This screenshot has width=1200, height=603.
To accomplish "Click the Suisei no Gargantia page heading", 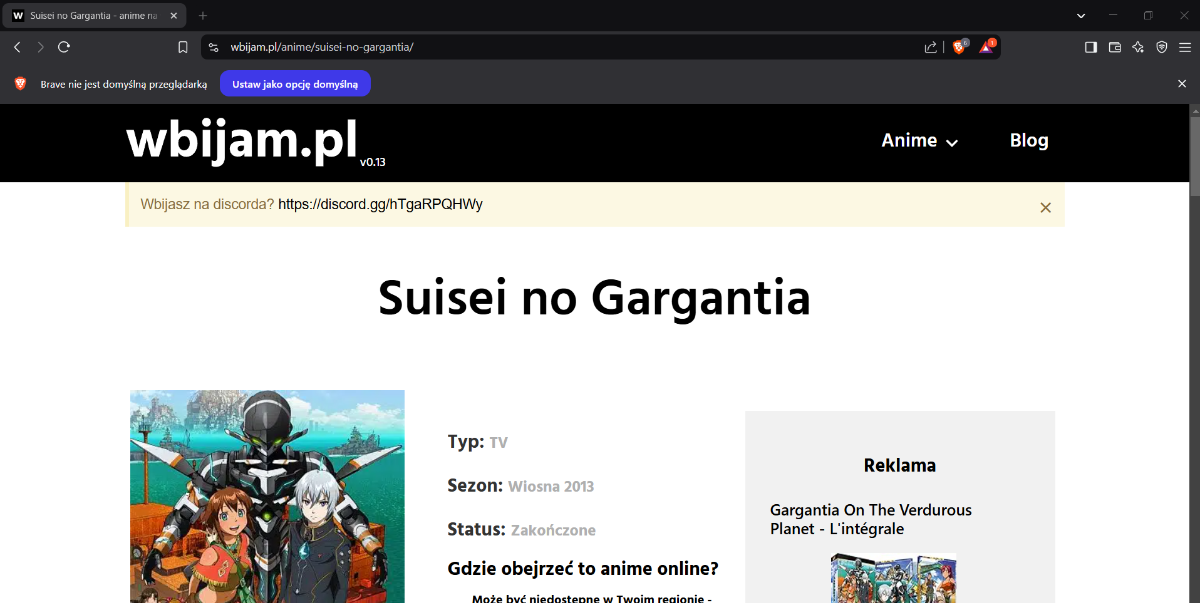I will click(594, 297).
